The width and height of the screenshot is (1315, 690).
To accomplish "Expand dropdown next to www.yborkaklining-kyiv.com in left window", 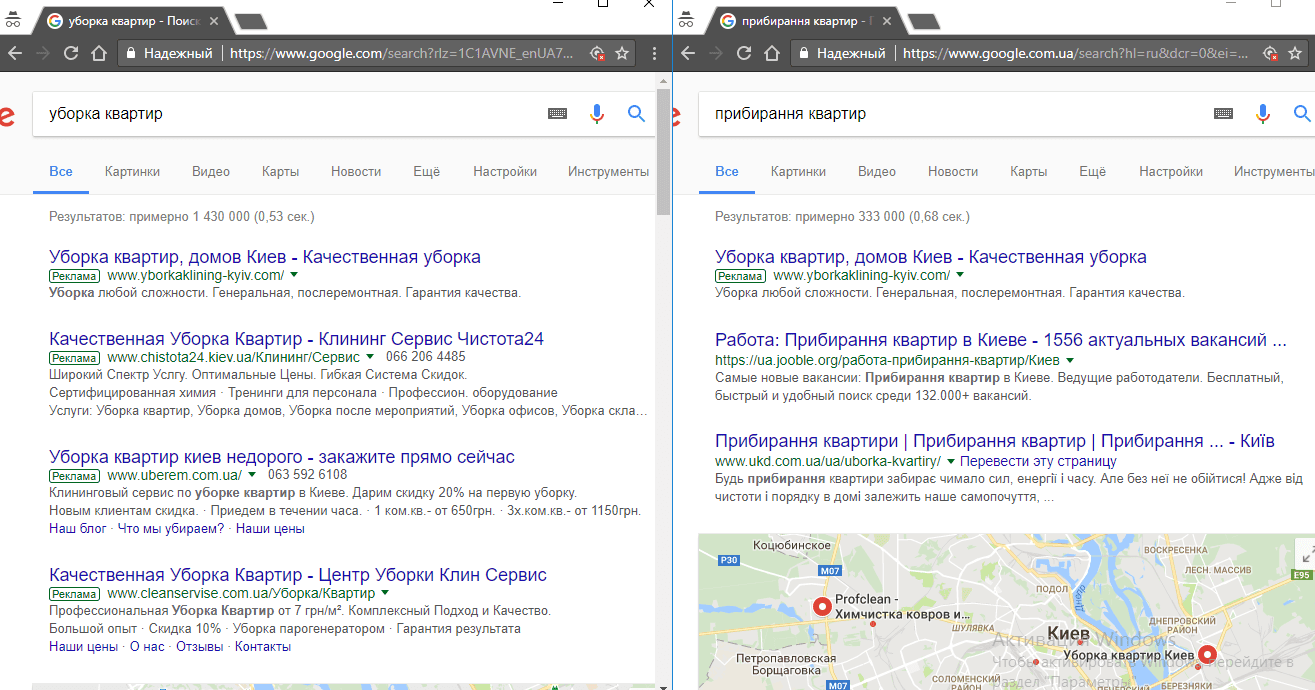I will (294, 275).
